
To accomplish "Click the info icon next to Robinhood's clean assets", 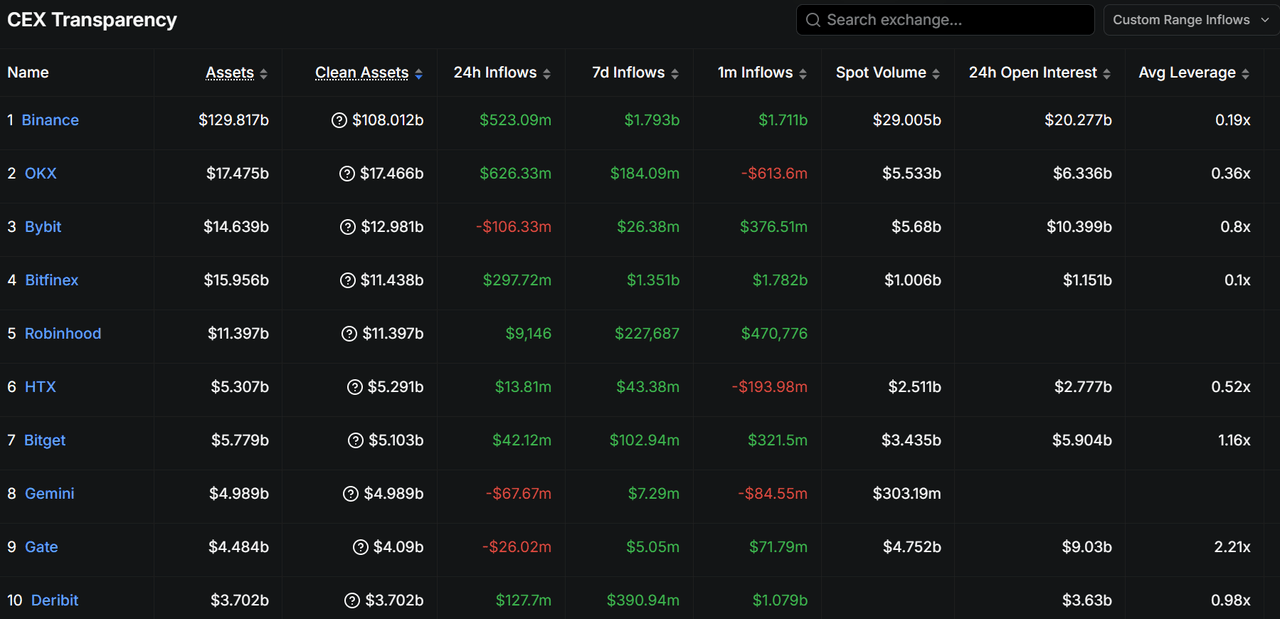I will (x=348, y=333).
